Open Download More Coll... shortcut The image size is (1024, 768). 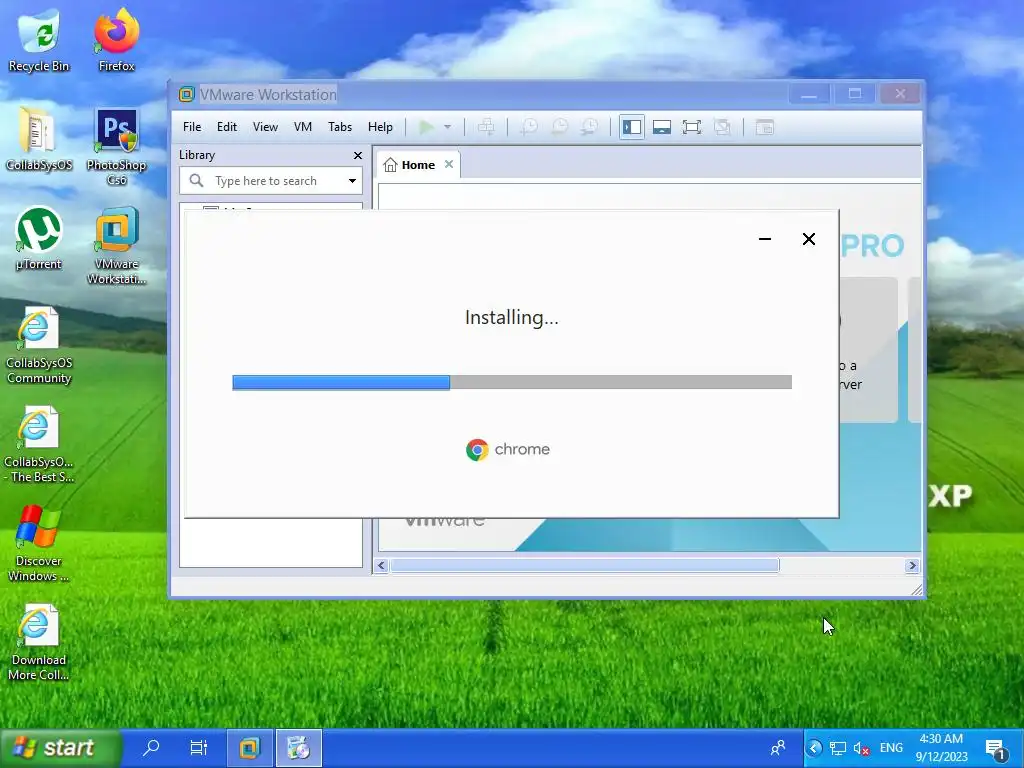point(39,643)
